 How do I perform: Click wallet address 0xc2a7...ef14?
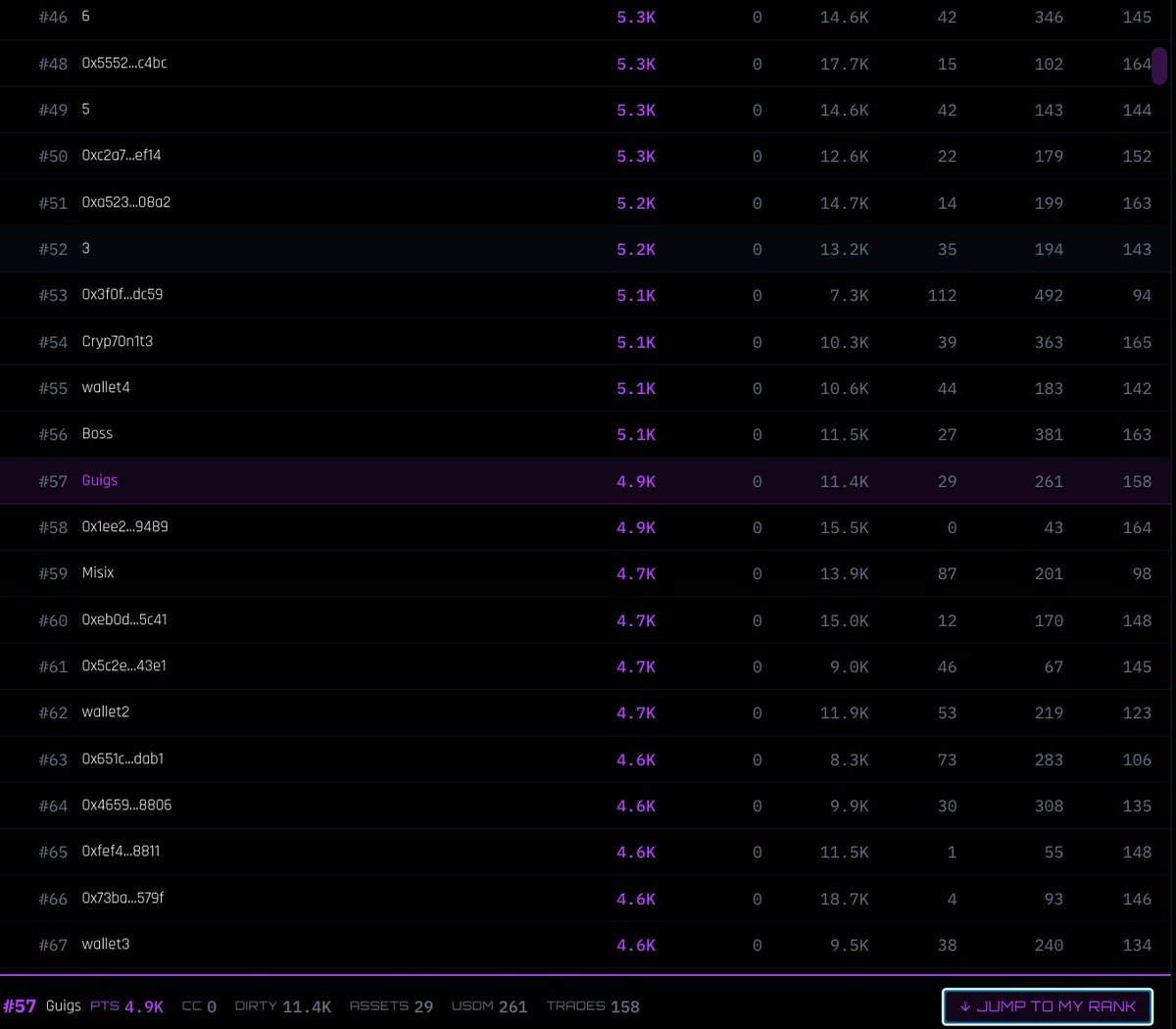(x=122, y=155)
